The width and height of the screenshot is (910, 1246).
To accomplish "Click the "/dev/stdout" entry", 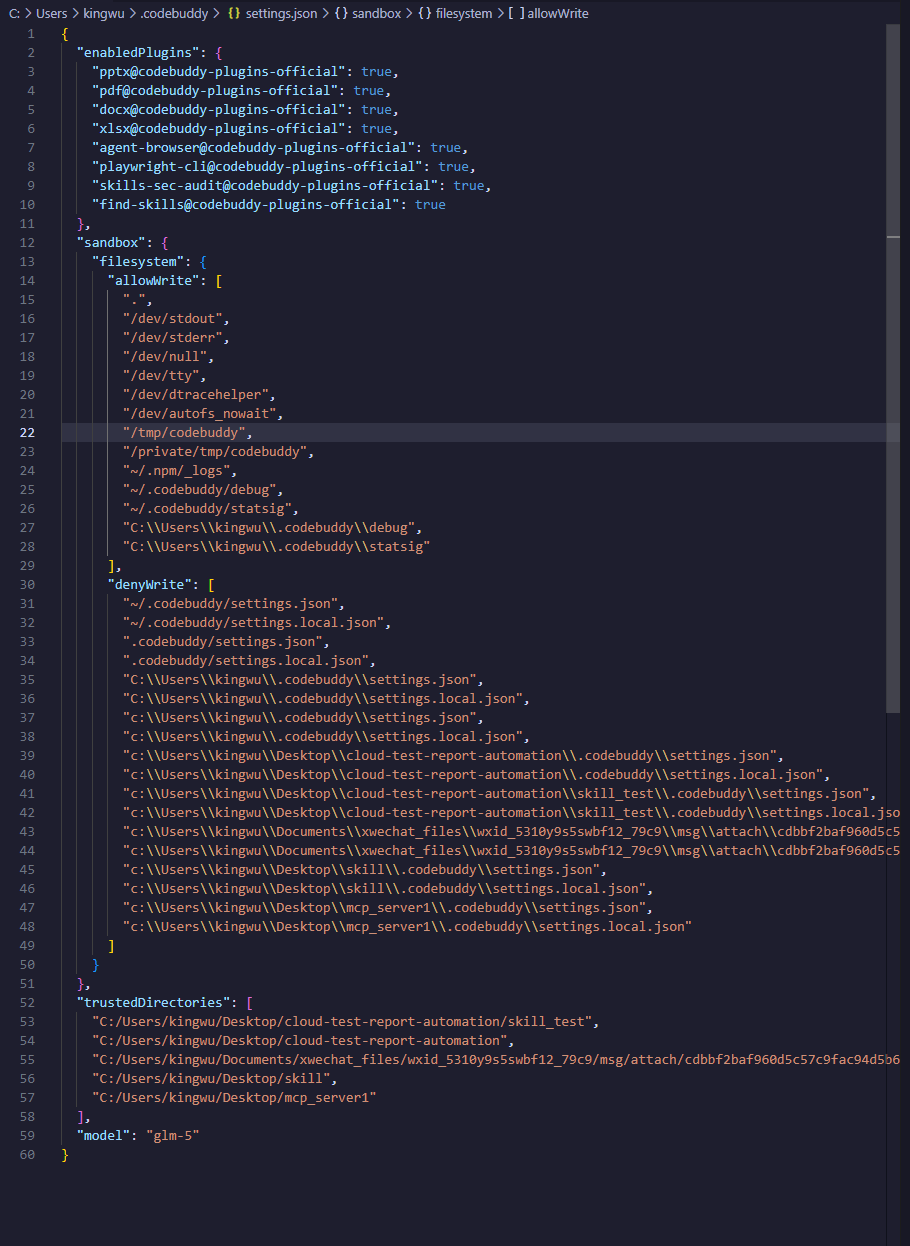I will point(173,318).
